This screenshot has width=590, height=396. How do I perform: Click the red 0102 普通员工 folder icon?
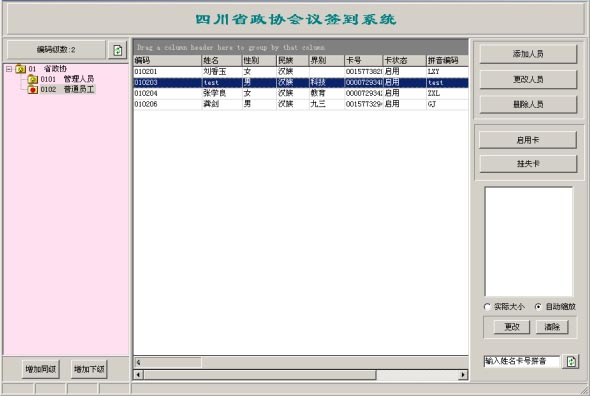click(33, 90)
